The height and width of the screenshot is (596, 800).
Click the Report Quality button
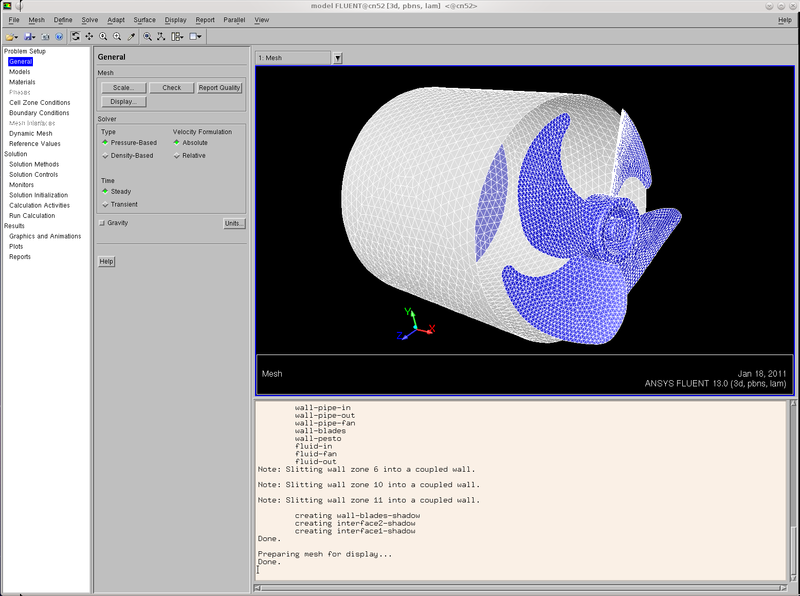219,88
